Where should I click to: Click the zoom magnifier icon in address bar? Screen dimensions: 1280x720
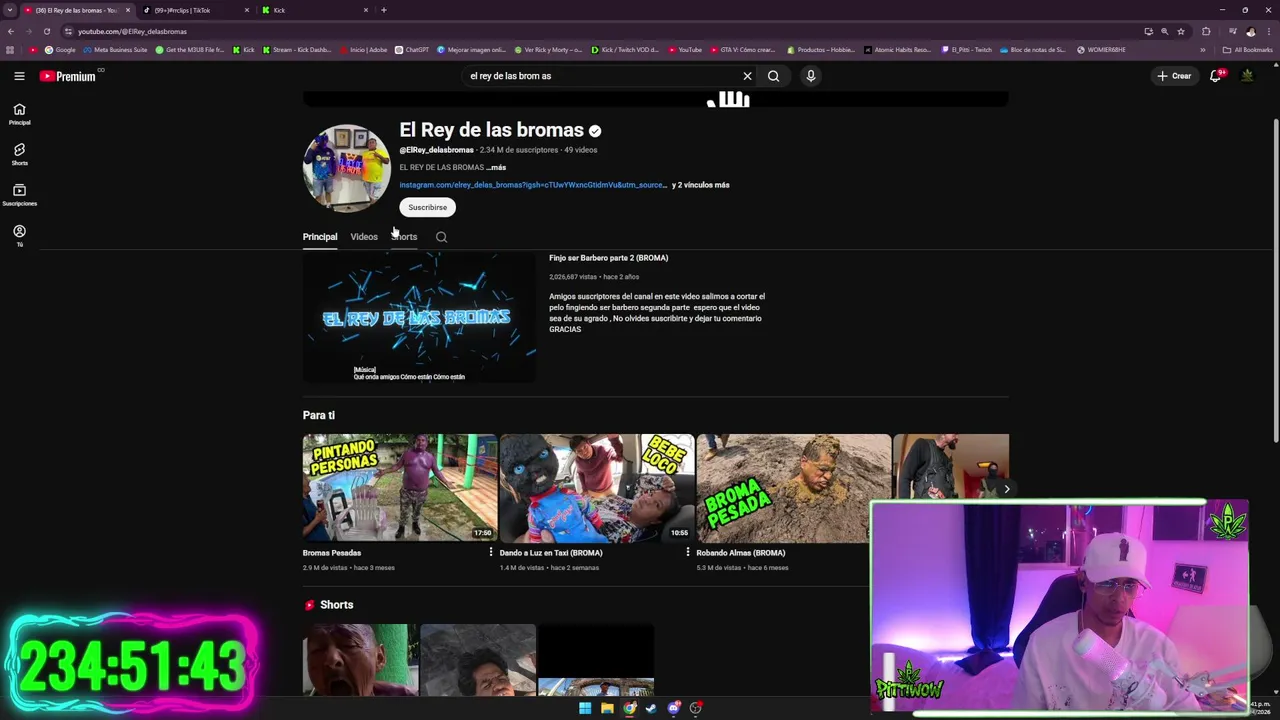[1165, 31]
